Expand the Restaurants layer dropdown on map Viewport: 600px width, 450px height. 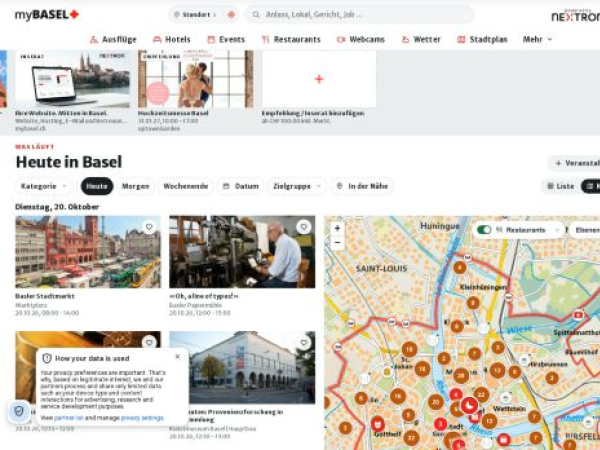557,230
